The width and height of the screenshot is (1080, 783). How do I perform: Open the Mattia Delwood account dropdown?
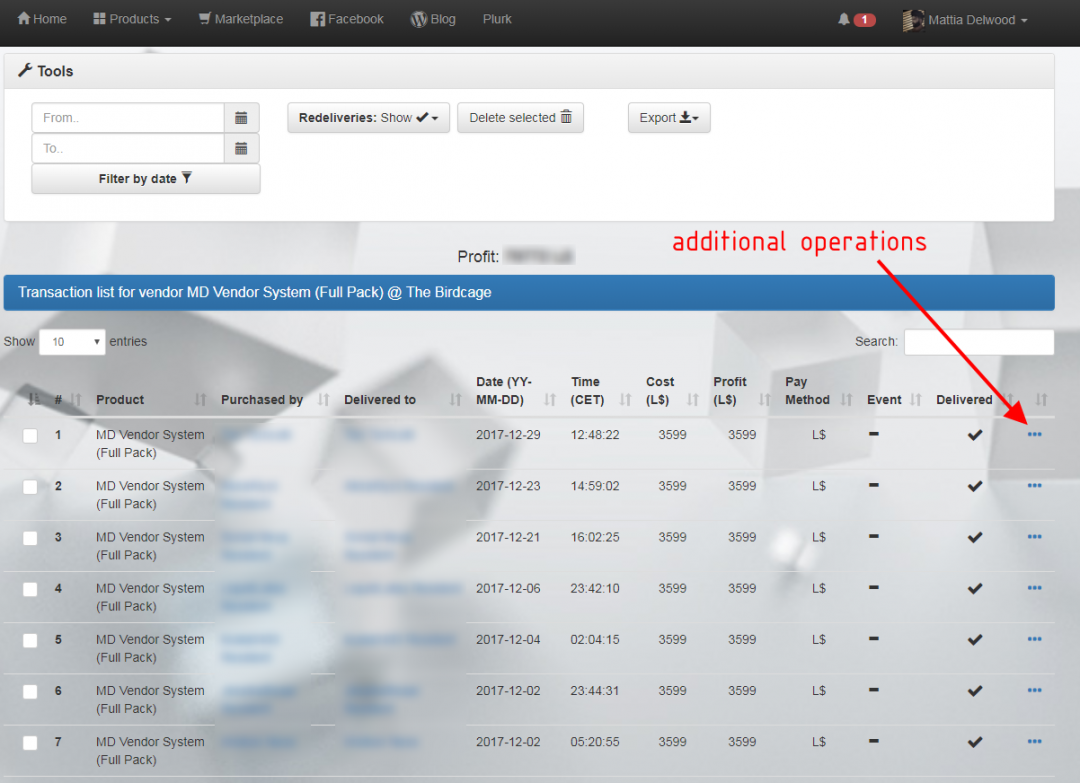tap(963, 19)
